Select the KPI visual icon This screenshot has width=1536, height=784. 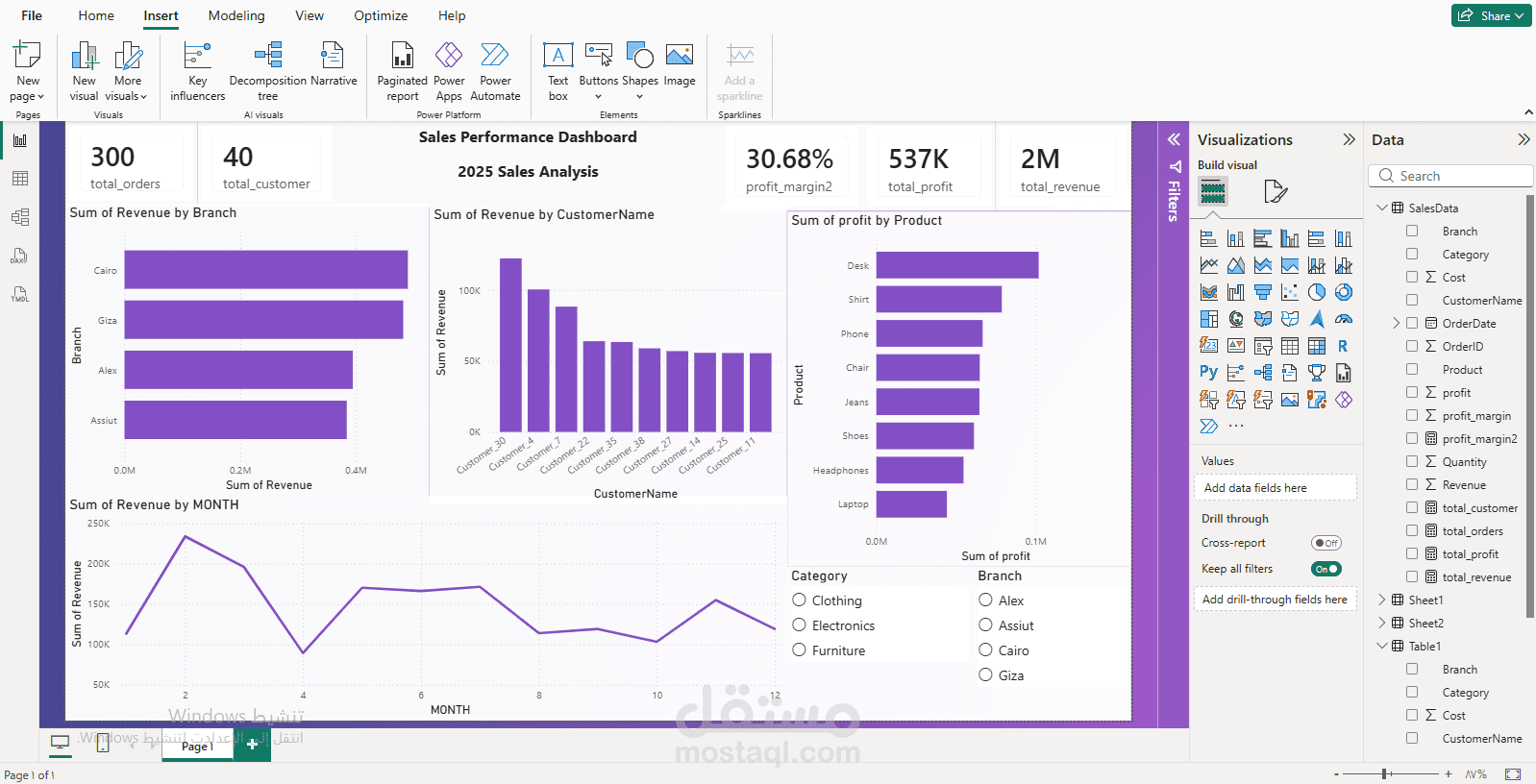[x=1236, y=346]
